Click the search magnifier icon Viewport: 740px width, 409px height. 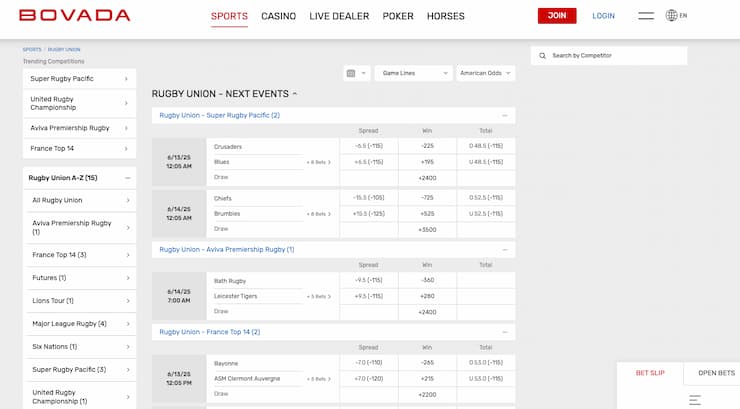(x=542, y=56)
